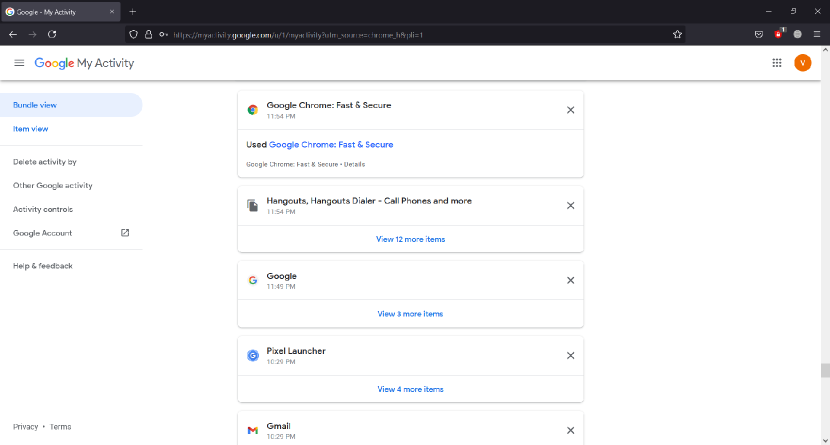Image resolution: width=830 pixels, height=445 pixels.
Task: Open Firefox application menu
Action: point(817,34)
